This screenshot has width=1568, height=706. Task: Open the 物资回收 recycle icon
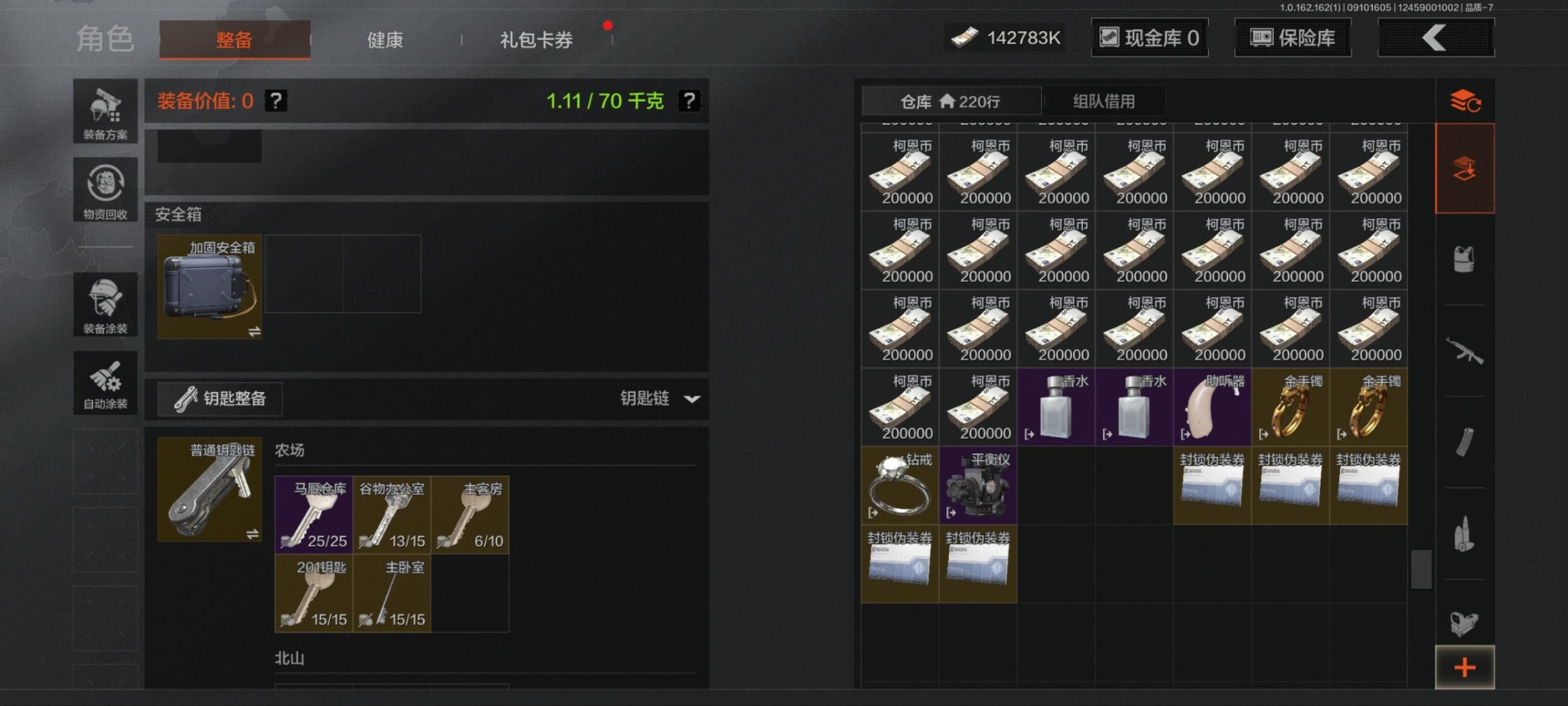pos(105,190)
